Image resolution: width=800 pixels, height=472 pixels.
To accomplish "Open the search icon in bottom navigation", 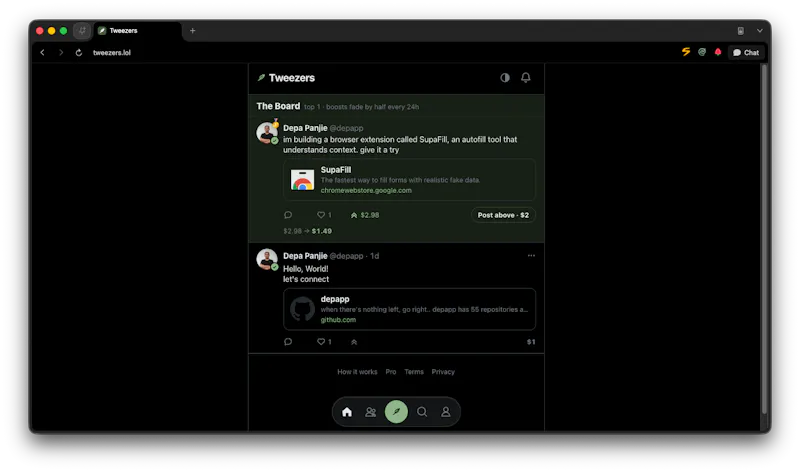I will click(x=422, y=412).
